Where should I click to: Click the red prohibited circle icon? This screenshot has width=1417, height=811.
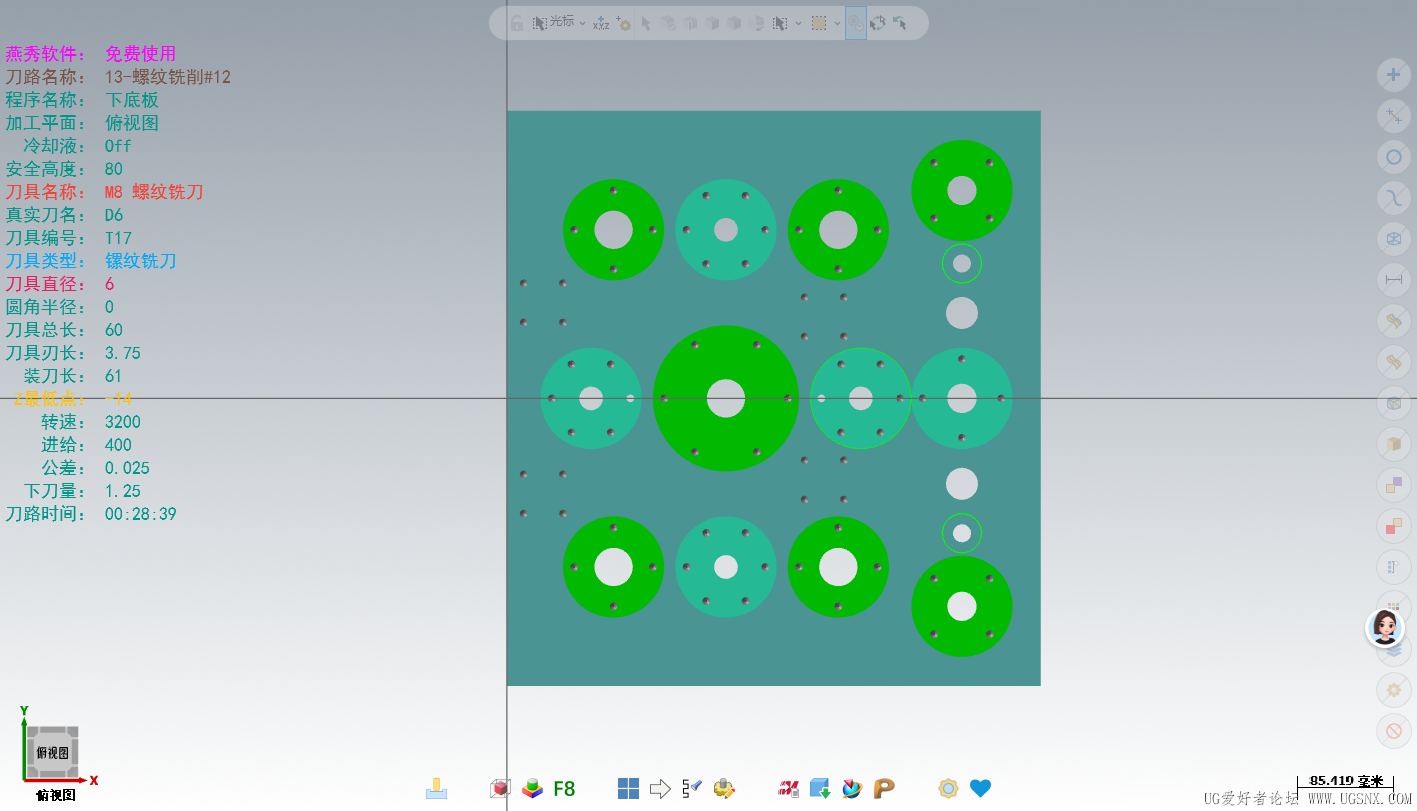tap(1393, 731)
